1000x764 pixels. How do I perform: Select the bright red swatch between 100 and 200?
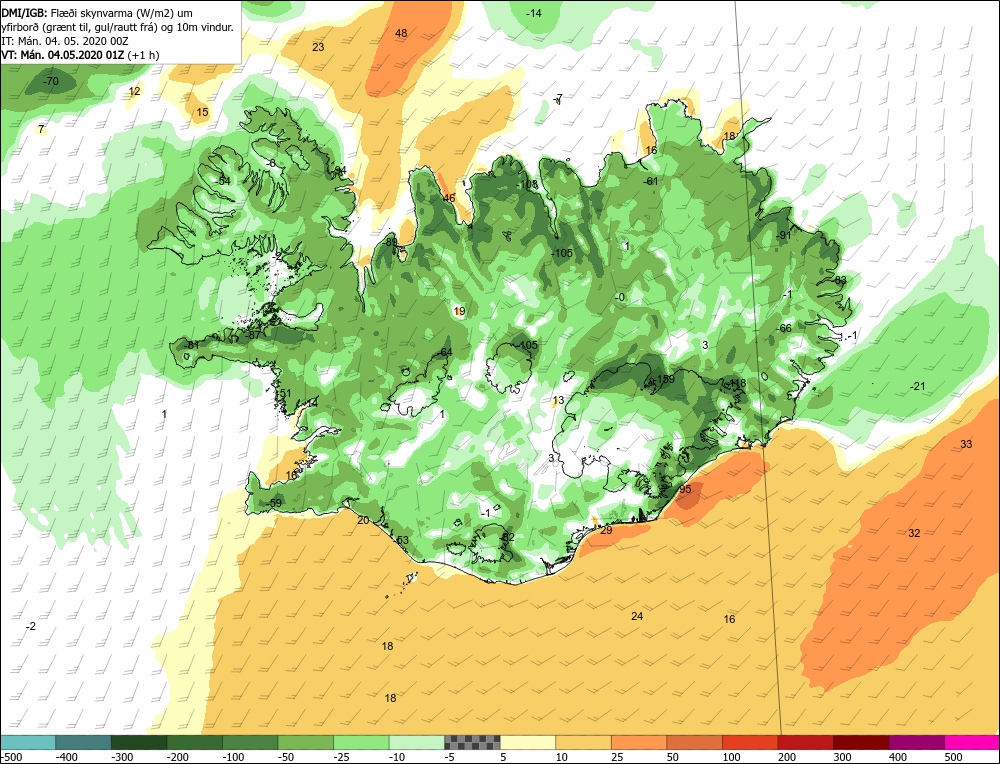point(749,742)
